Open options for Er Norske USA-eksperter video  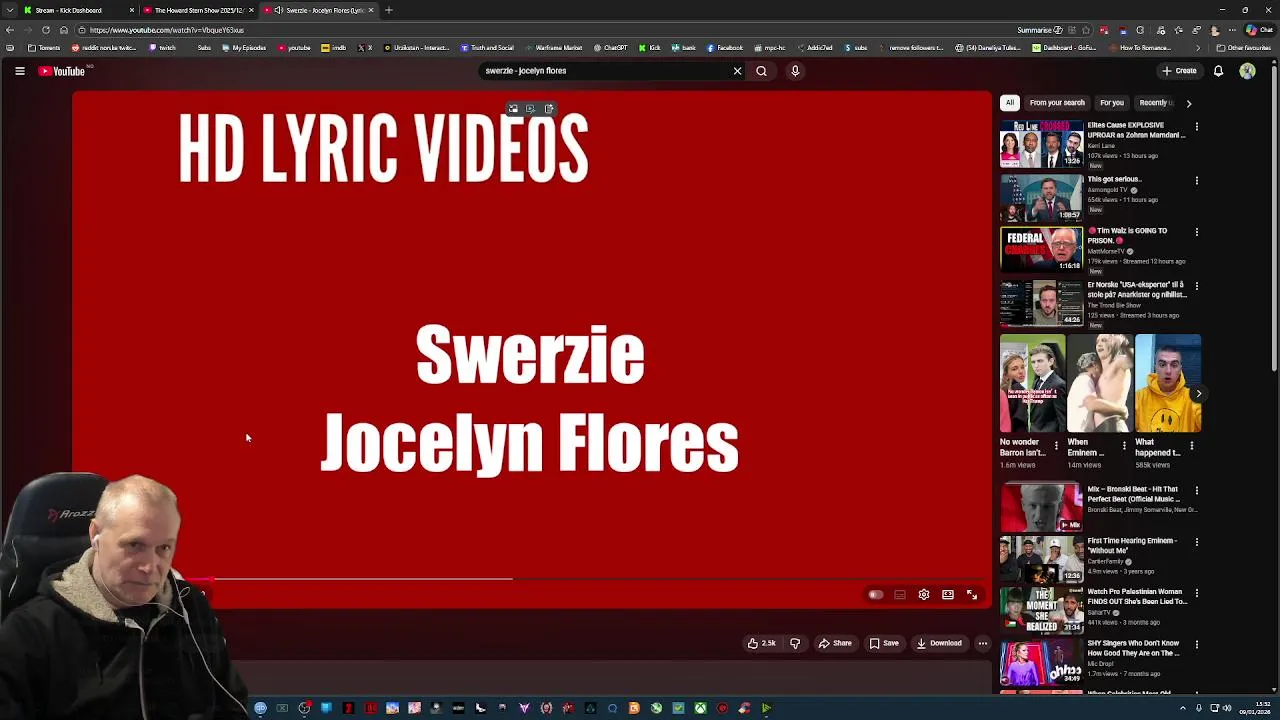pyautogui.click(x=1196, y=286)
